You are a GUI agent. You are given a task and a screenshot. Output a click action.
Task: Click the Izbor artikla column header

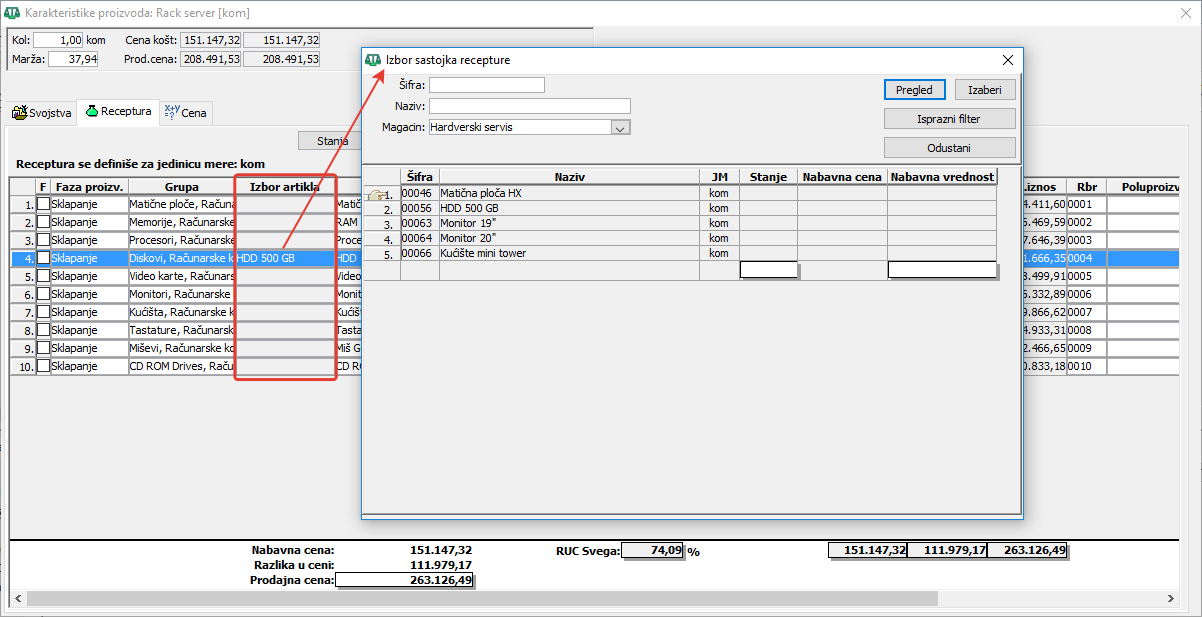(285, 187)
